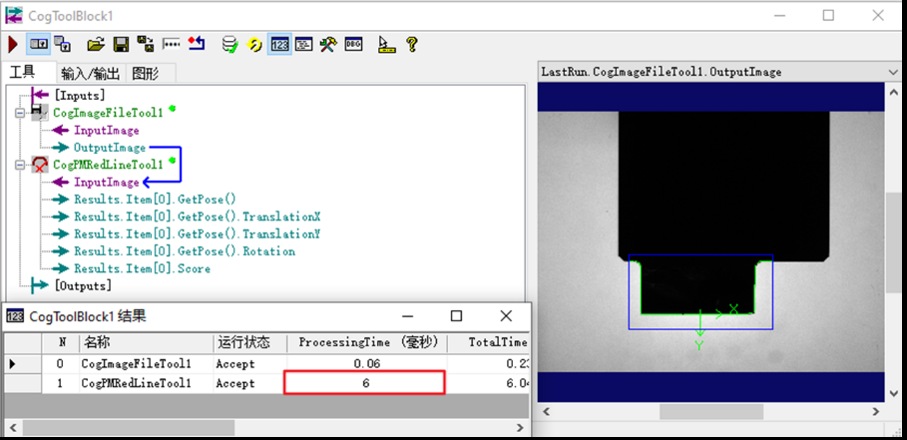The height and width of the screenshot is (440, 907).
Task: Toggle the 123 results table icon
Action: 281,45
